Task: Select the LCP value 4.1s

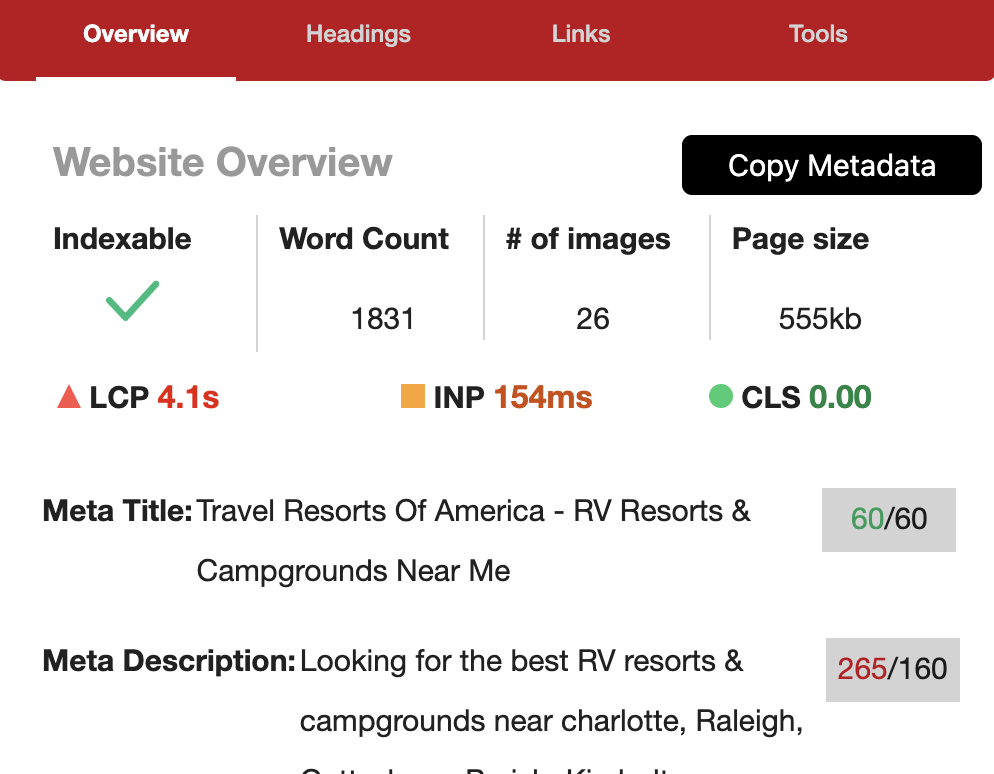Action: (188, 397)
